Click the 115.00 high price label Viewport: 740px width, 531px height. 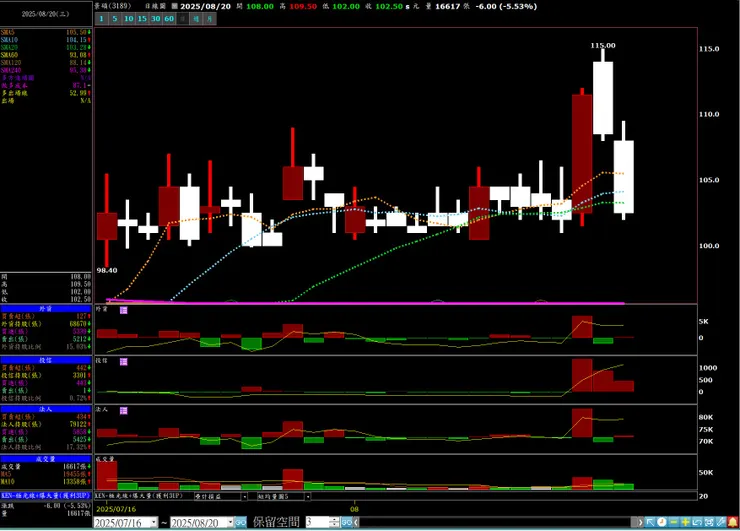pos(603,45)
